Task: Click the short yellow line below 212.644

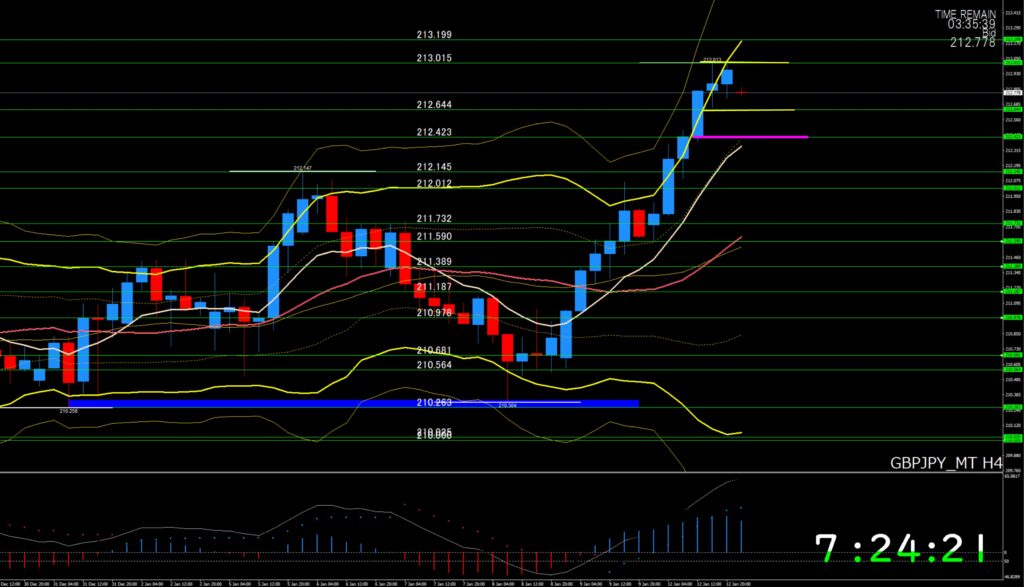Action: [750, 110]
